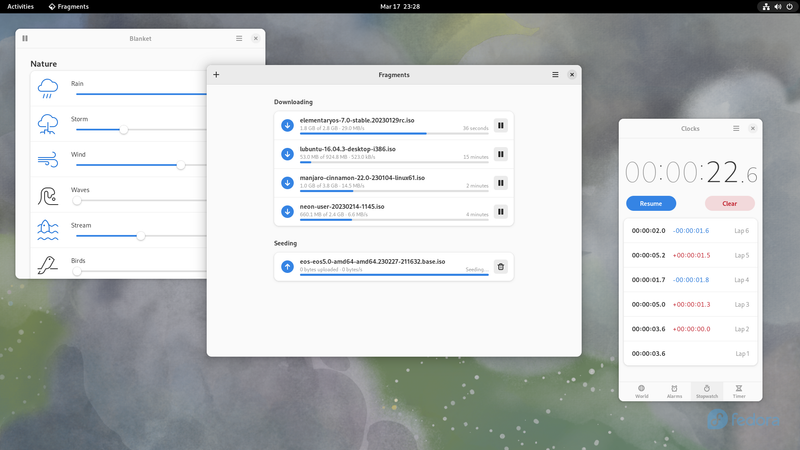Screen dimensions: 800x450
Task: Click download arrow icon of neon-user torrent
Action: (287, 212)
